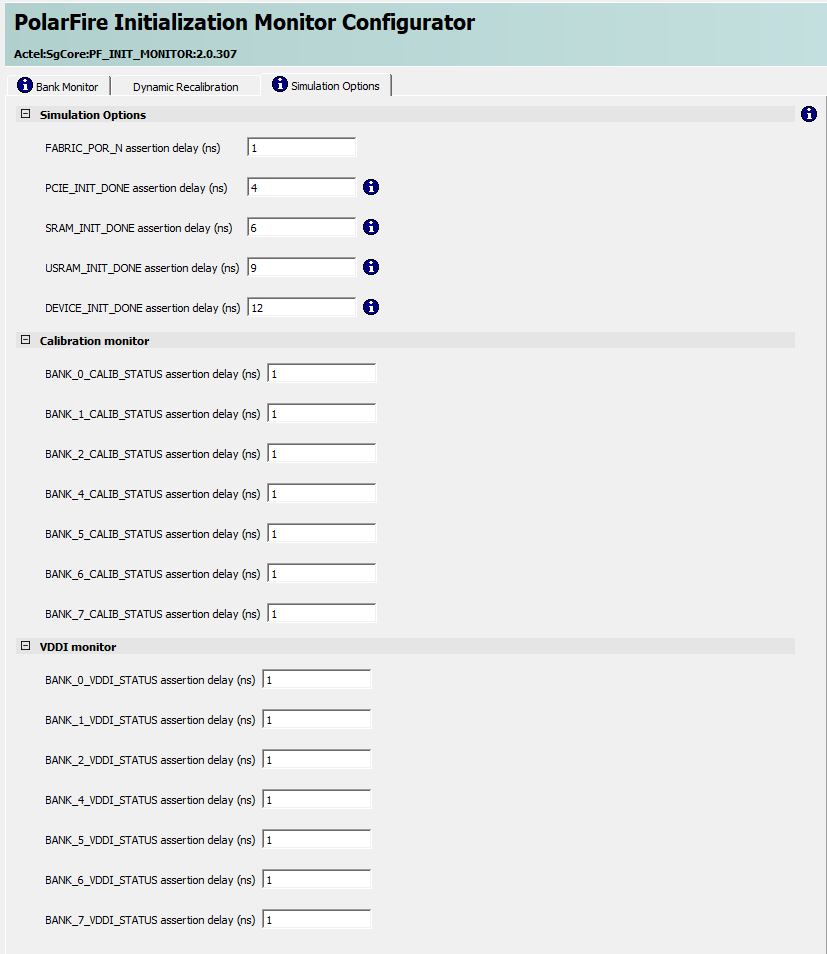
Task: Collapse the Simulation Options section
Action: (x=26, y=115)
